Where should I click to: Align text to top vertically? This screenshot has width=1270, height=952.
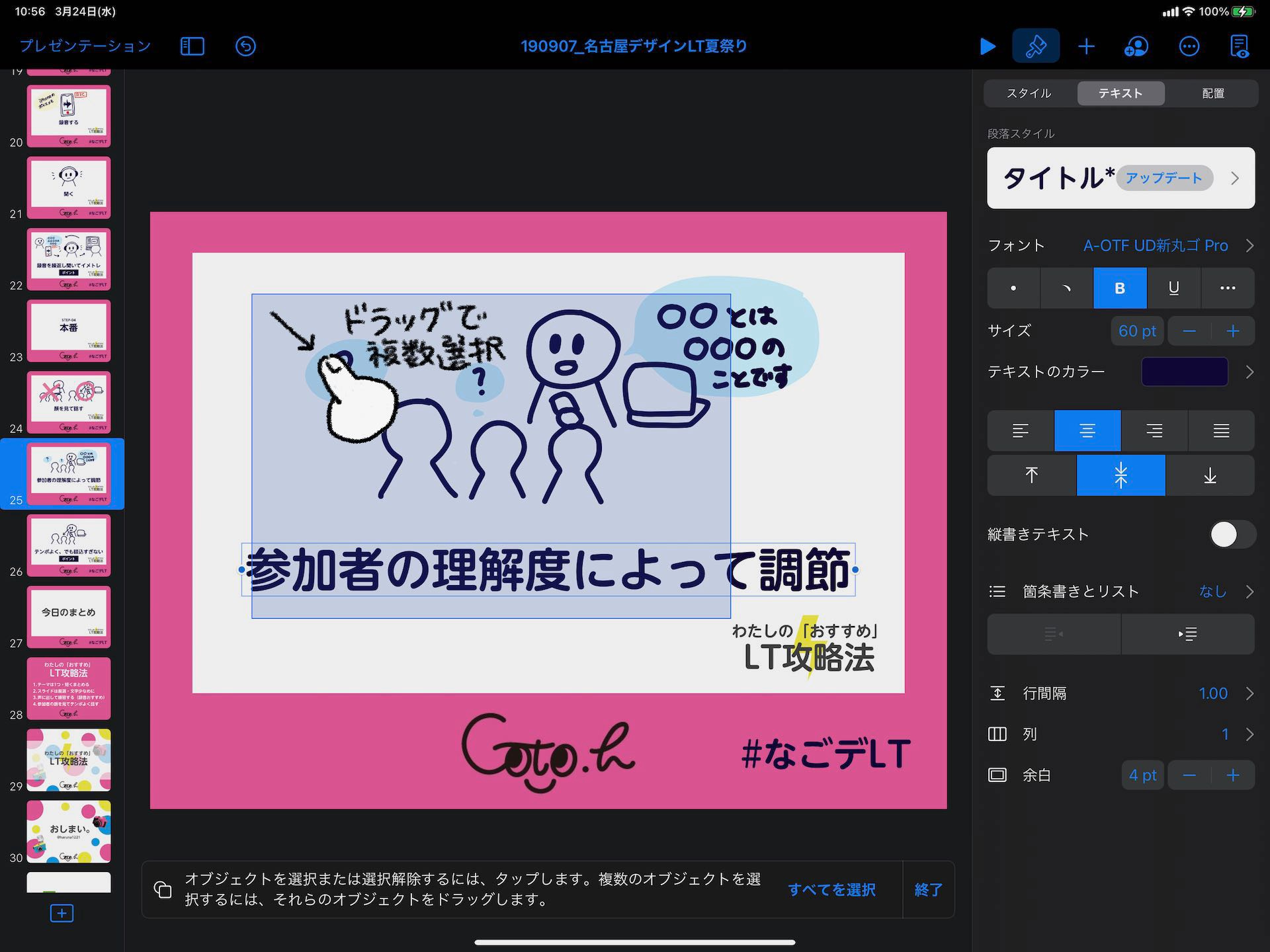[1032, 475]
